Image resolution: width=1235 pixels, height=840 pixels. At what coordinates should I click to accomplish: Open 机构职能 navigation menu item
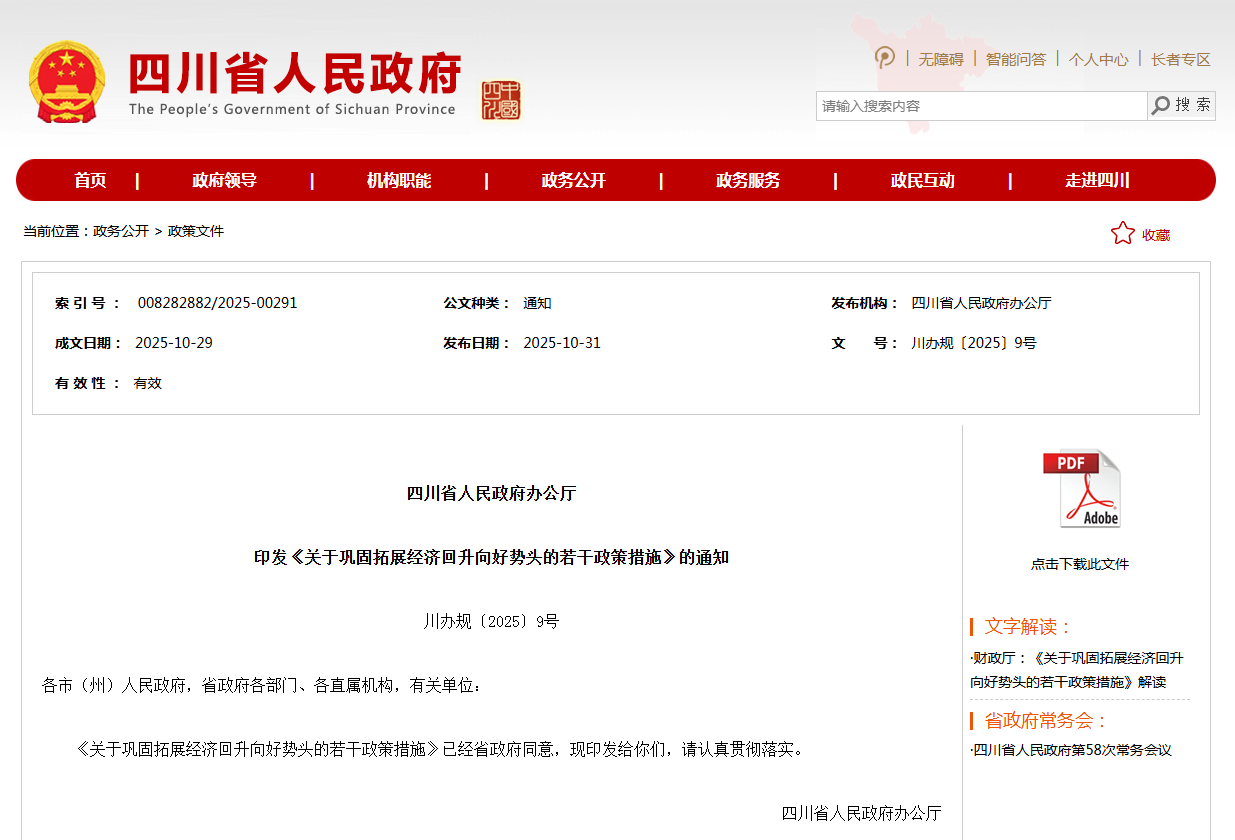[x=399, y=181]
